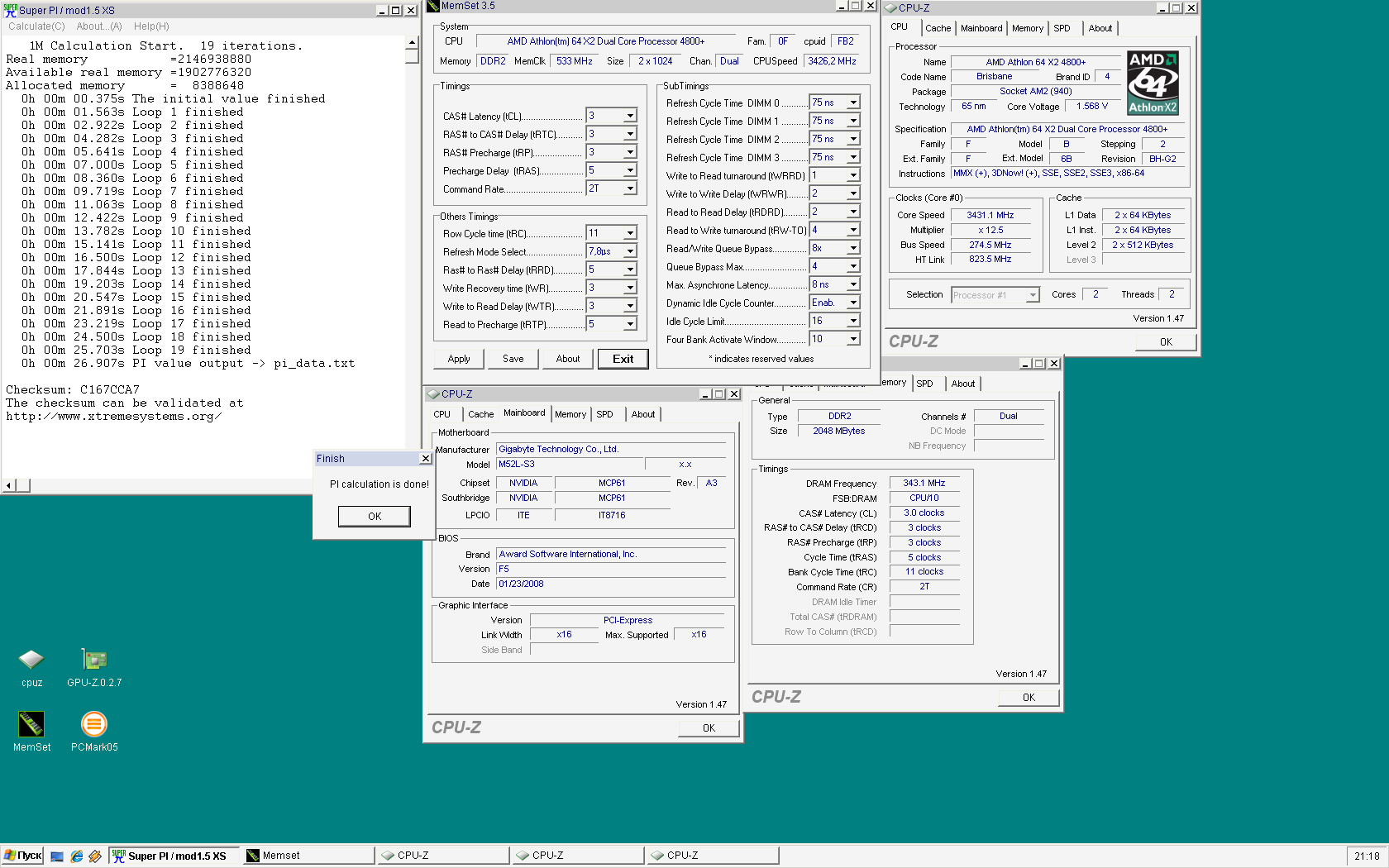Viewport: 1389px width, 868px height.
Task: Close the Finish dialog
Action: pos(425,459)
